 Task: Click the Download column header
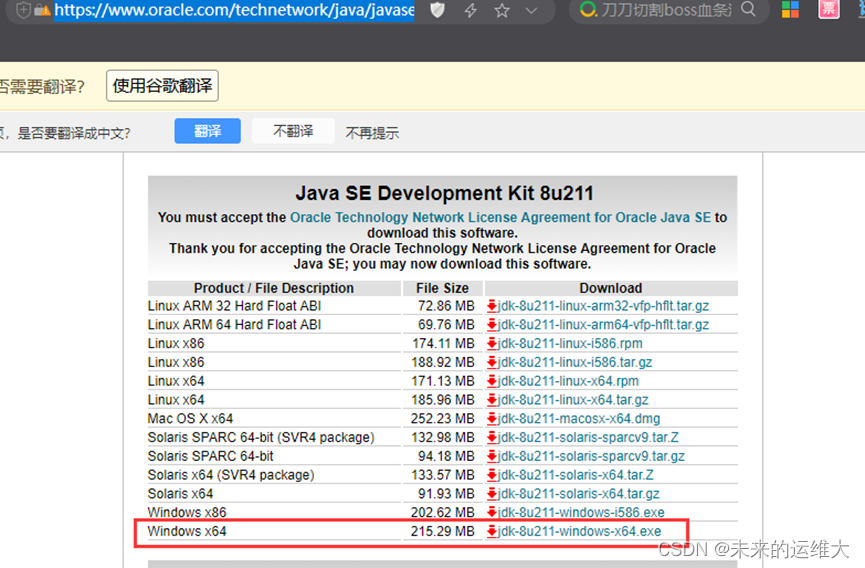click(x=611, y=288)
